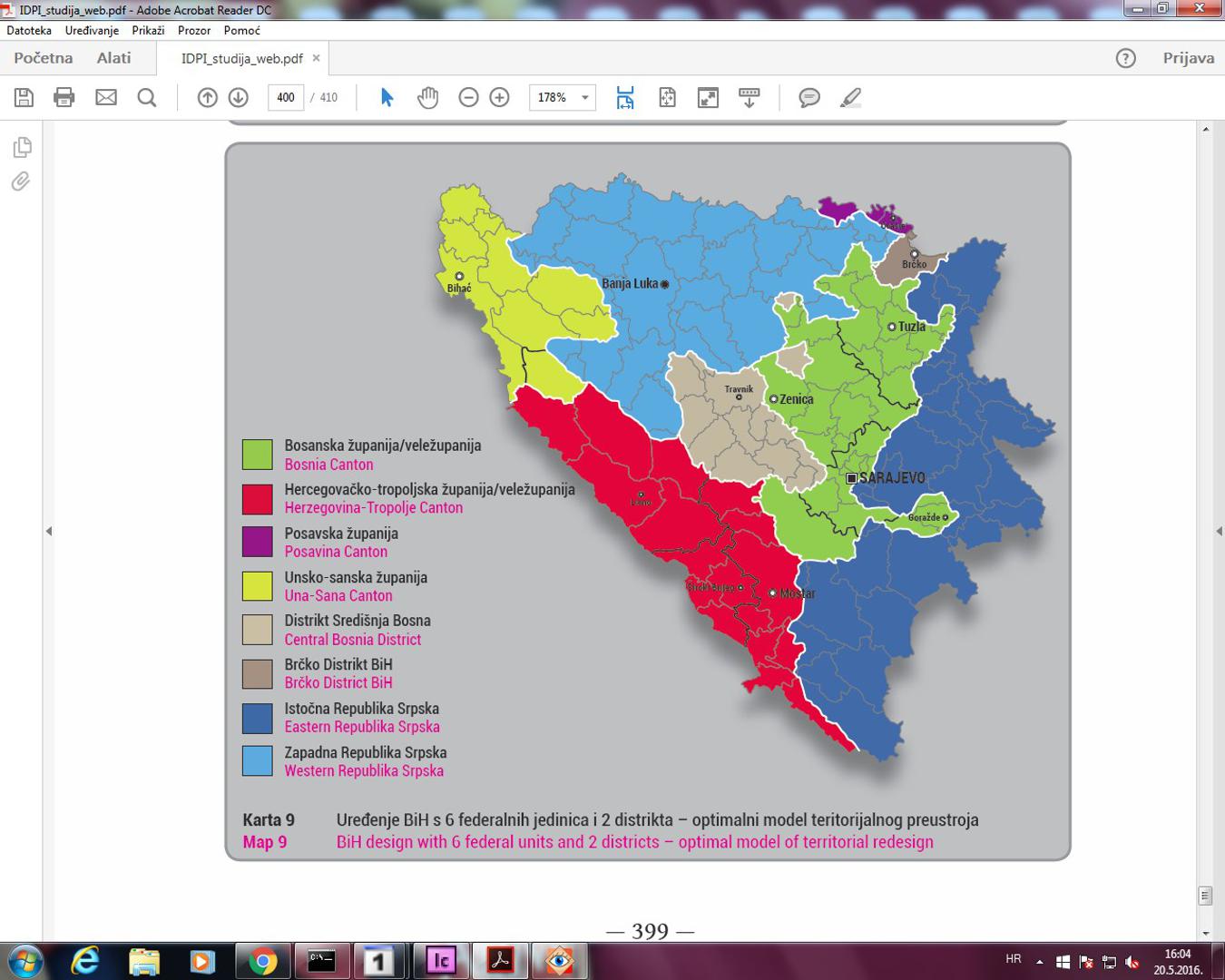Screen dimensions: 1225x980
Task: Open Google Chrome from taskbar
Action: [x=263, y=960]
